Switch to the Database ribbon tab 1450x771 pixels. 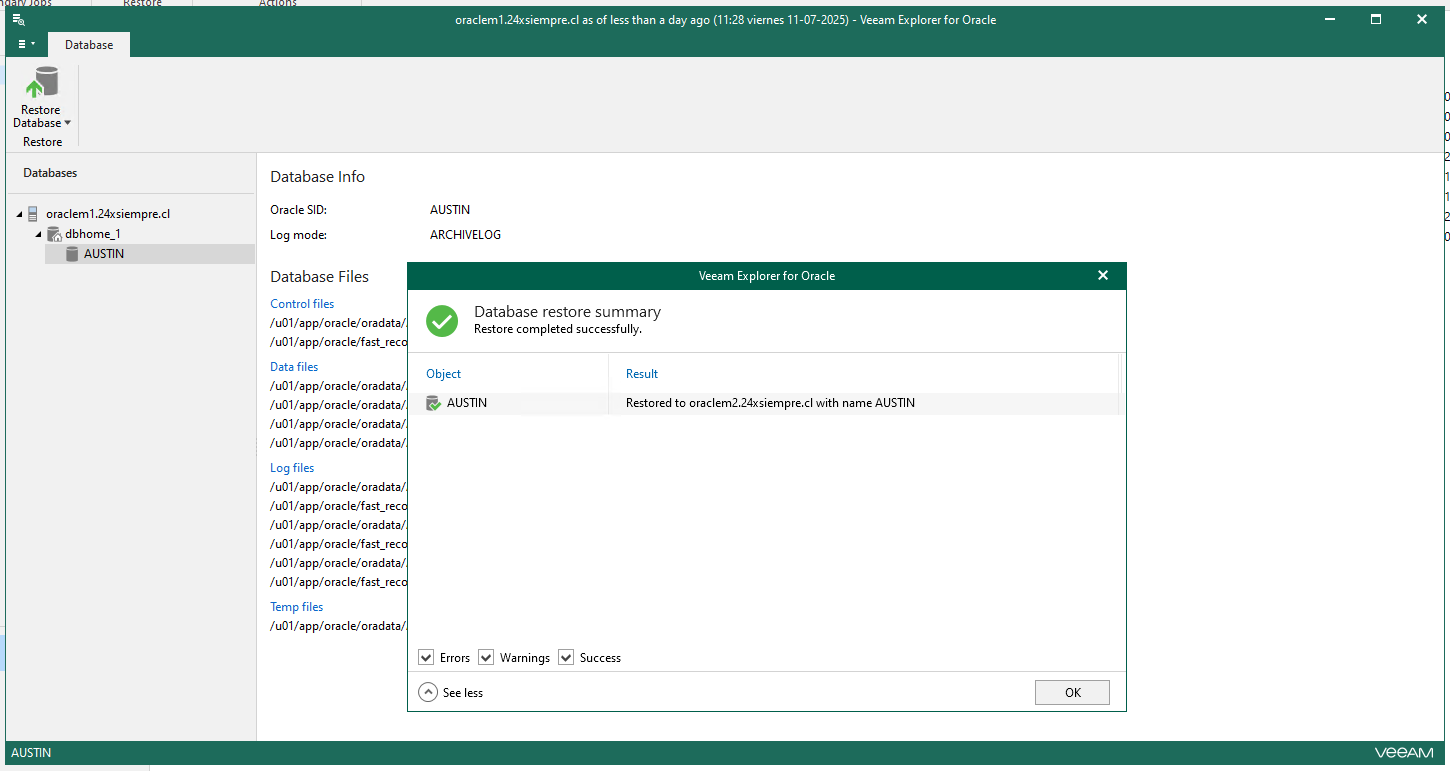click(x=89, y=44)
